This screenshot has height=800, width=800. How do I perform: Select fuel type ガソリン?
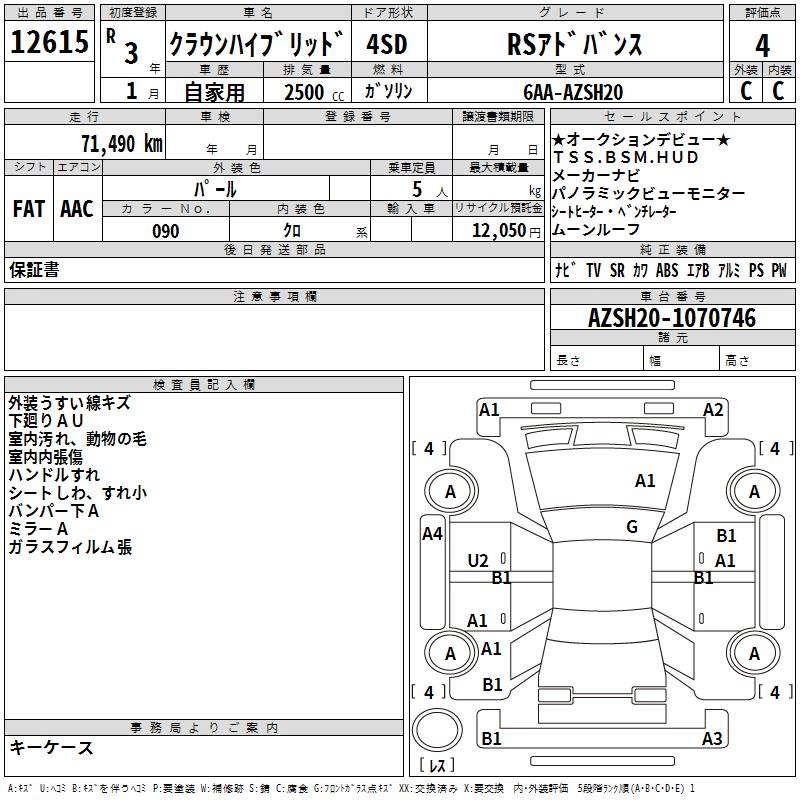388,91
